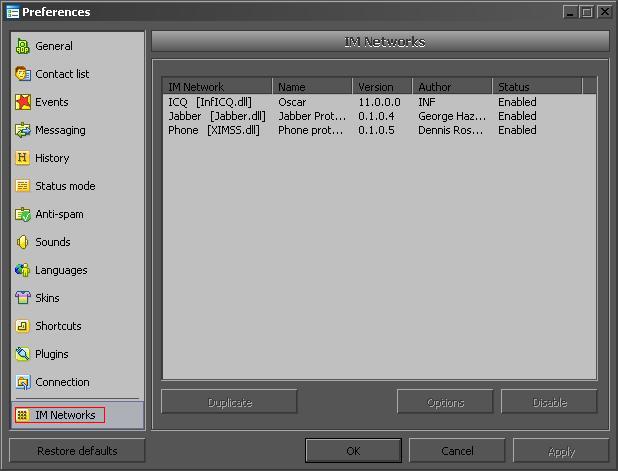Click the Connection icon
Image resolution: width=618 pixels, height=471 pixels.
[22, 382]
